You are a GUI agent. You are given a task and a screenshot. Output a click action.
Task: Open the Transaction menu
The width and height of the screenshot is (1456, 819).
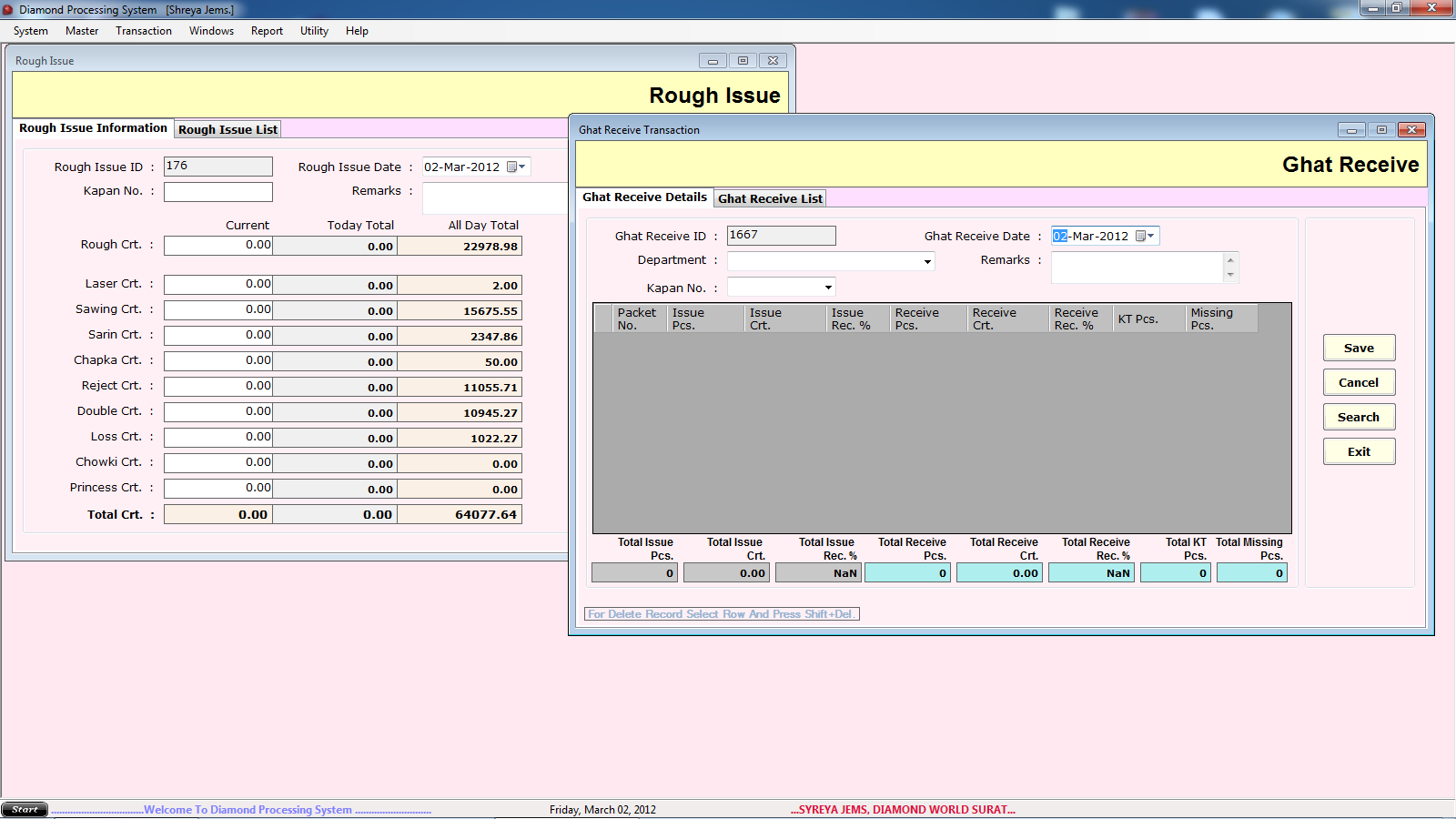(144, 31)
